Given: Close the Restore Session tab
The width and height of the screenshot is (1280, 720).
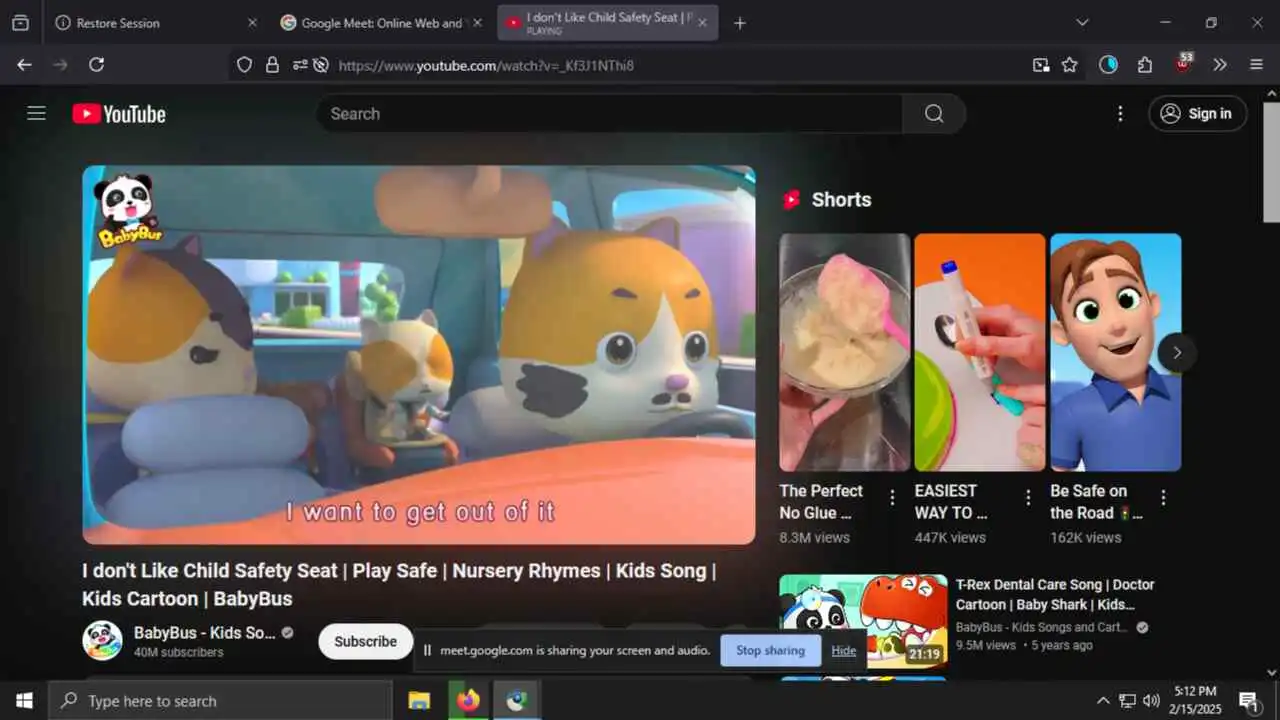Looking at the screenshot, I should coord(252,23).
